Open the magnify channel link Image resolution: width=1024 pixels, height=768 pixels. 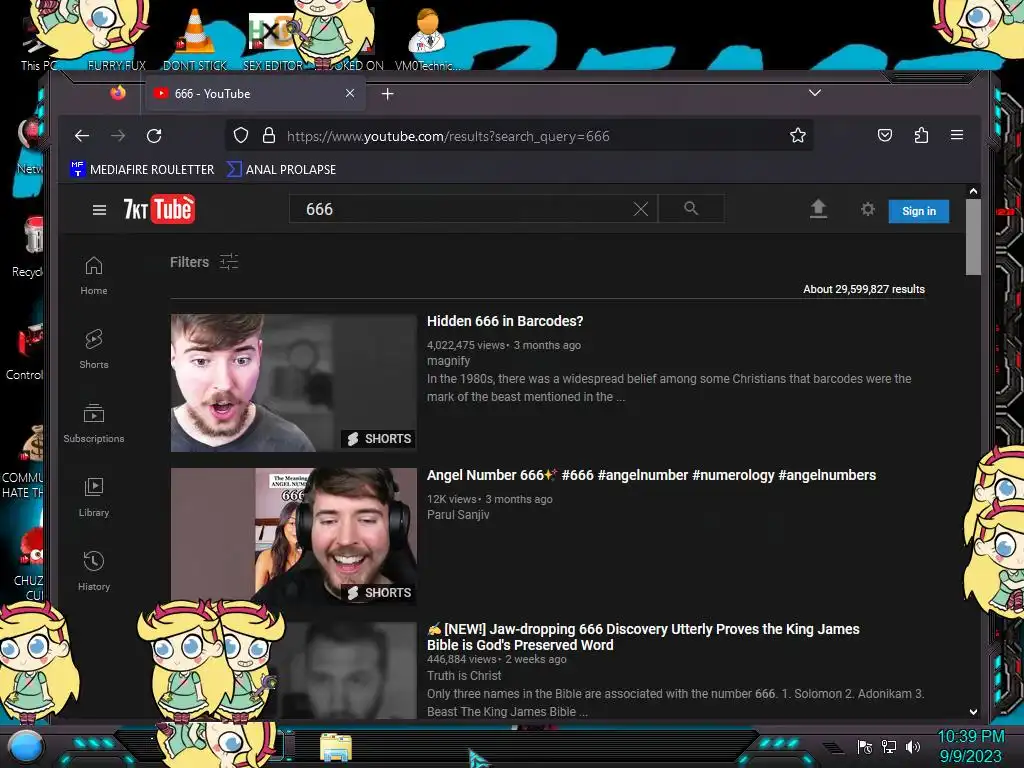coord(448,360)
